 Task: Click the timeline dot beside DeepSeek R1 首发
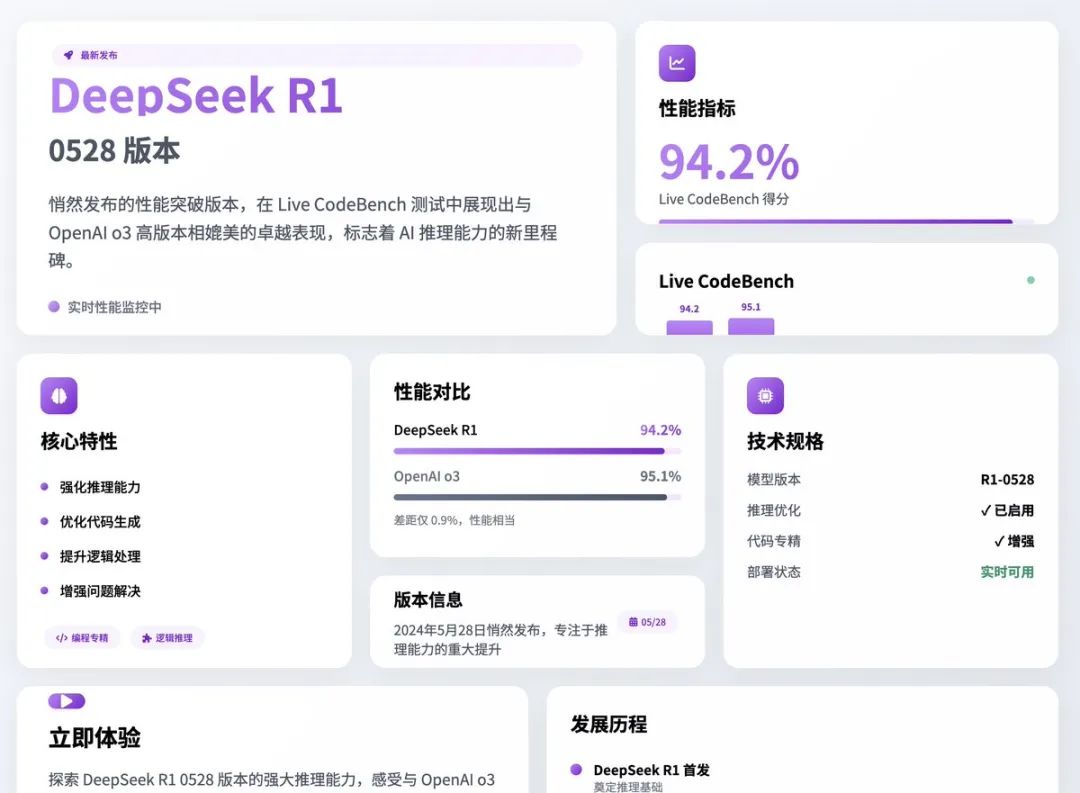(577, 770)
